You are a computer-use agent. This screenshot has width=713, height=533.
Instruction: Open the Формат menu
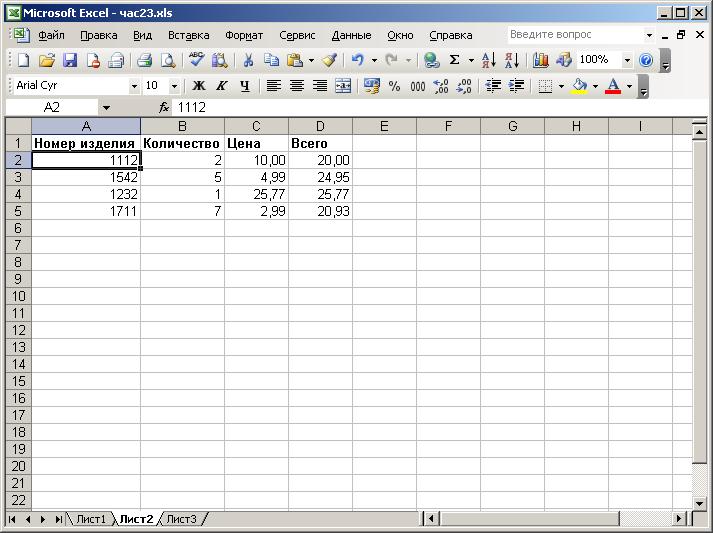(x=244, y=35)
